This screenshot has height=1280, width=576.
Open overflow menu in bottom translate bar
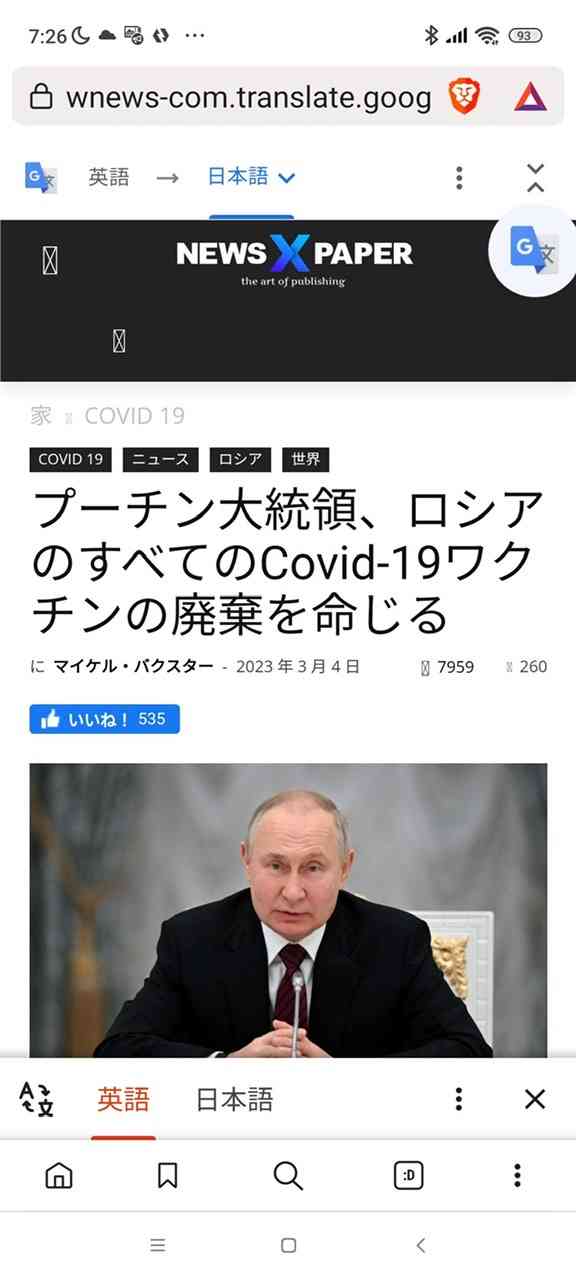458,1100
